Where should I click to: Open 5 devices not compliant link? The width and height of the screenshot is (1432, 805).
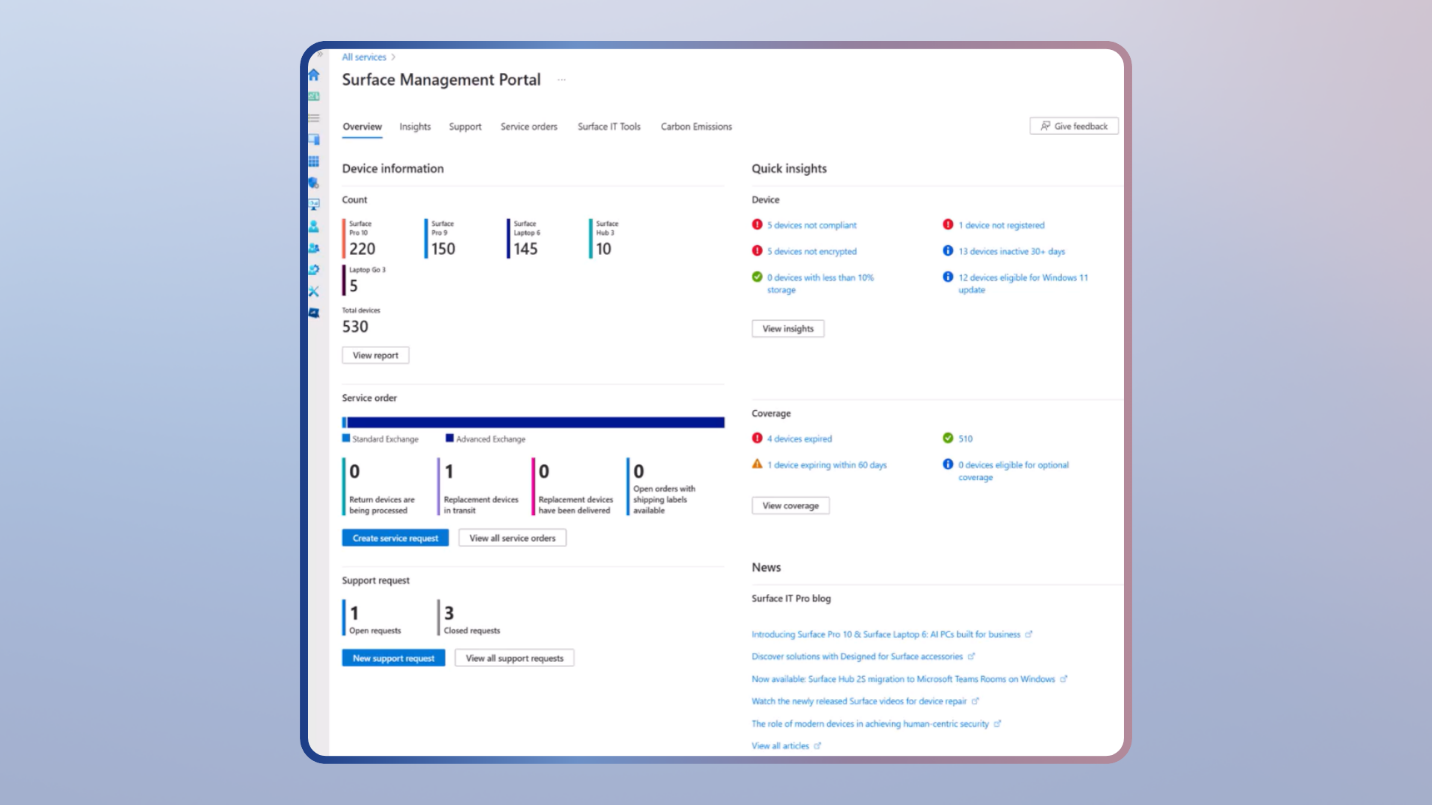click(x=812, y=226)
